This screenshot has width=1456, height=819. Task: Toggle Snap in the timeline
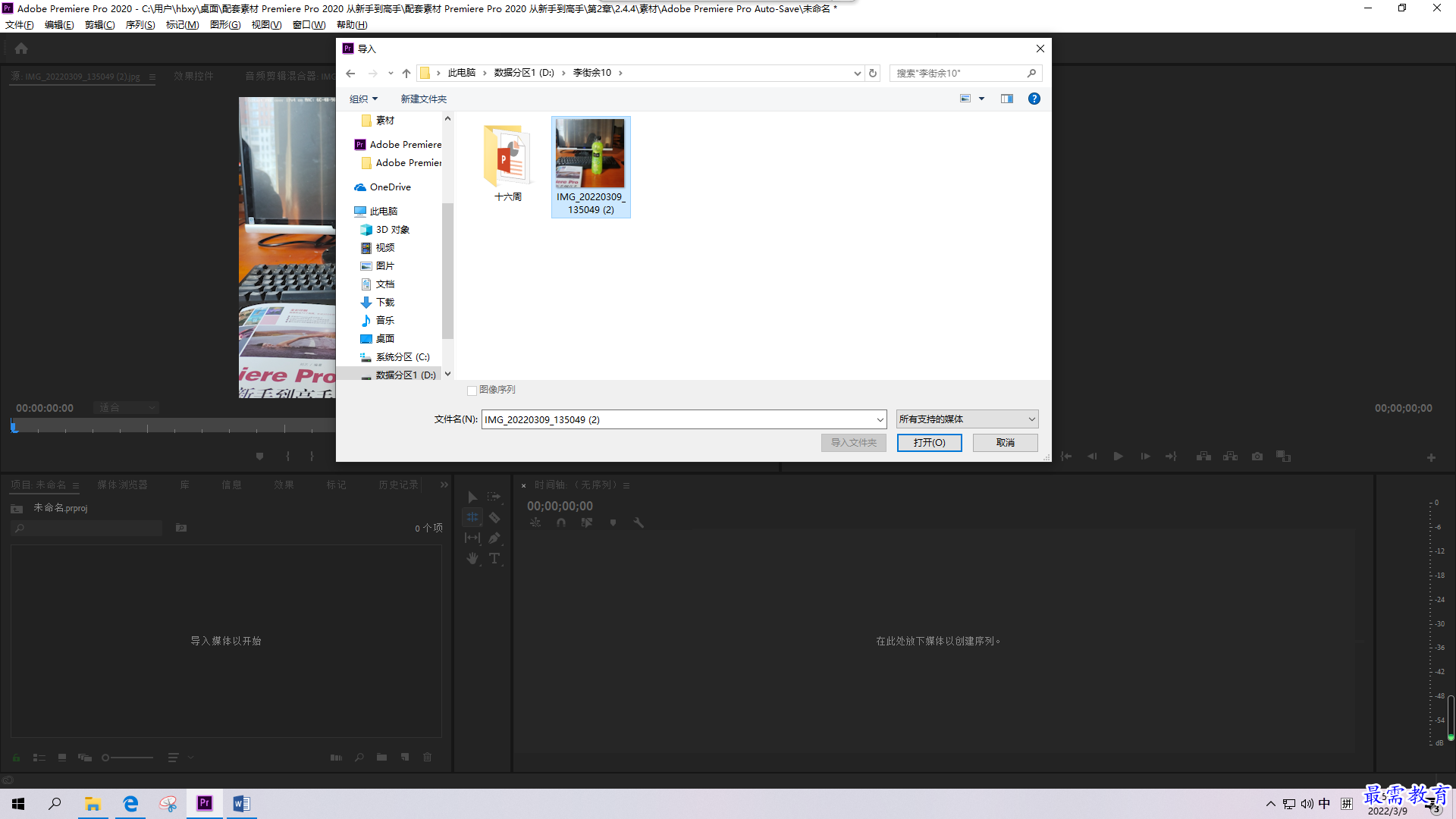pos(561,522)
